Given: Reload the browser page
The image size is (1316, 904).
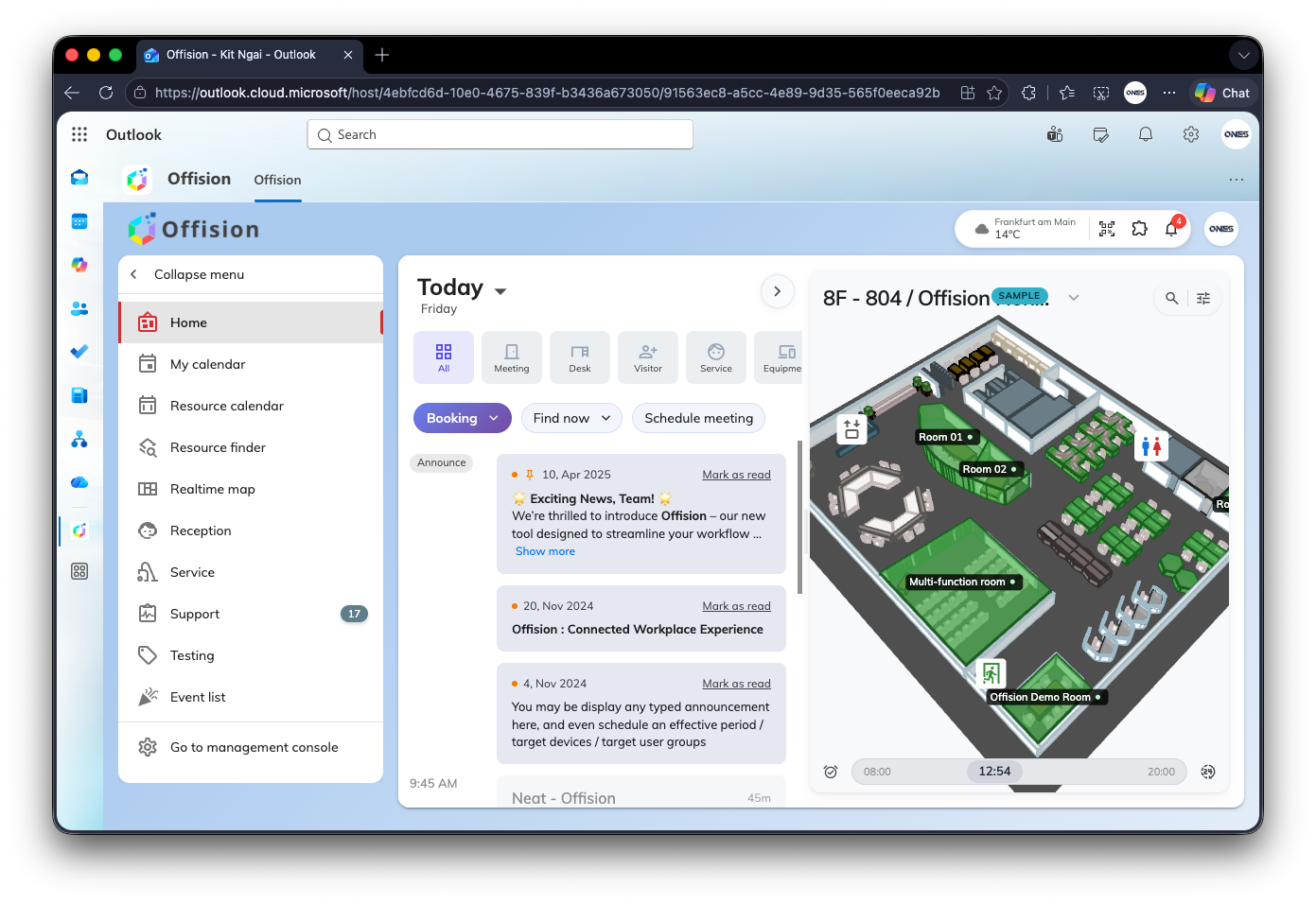Looking at the screenshot, I should pyautogui.click(x=106, y=93).
